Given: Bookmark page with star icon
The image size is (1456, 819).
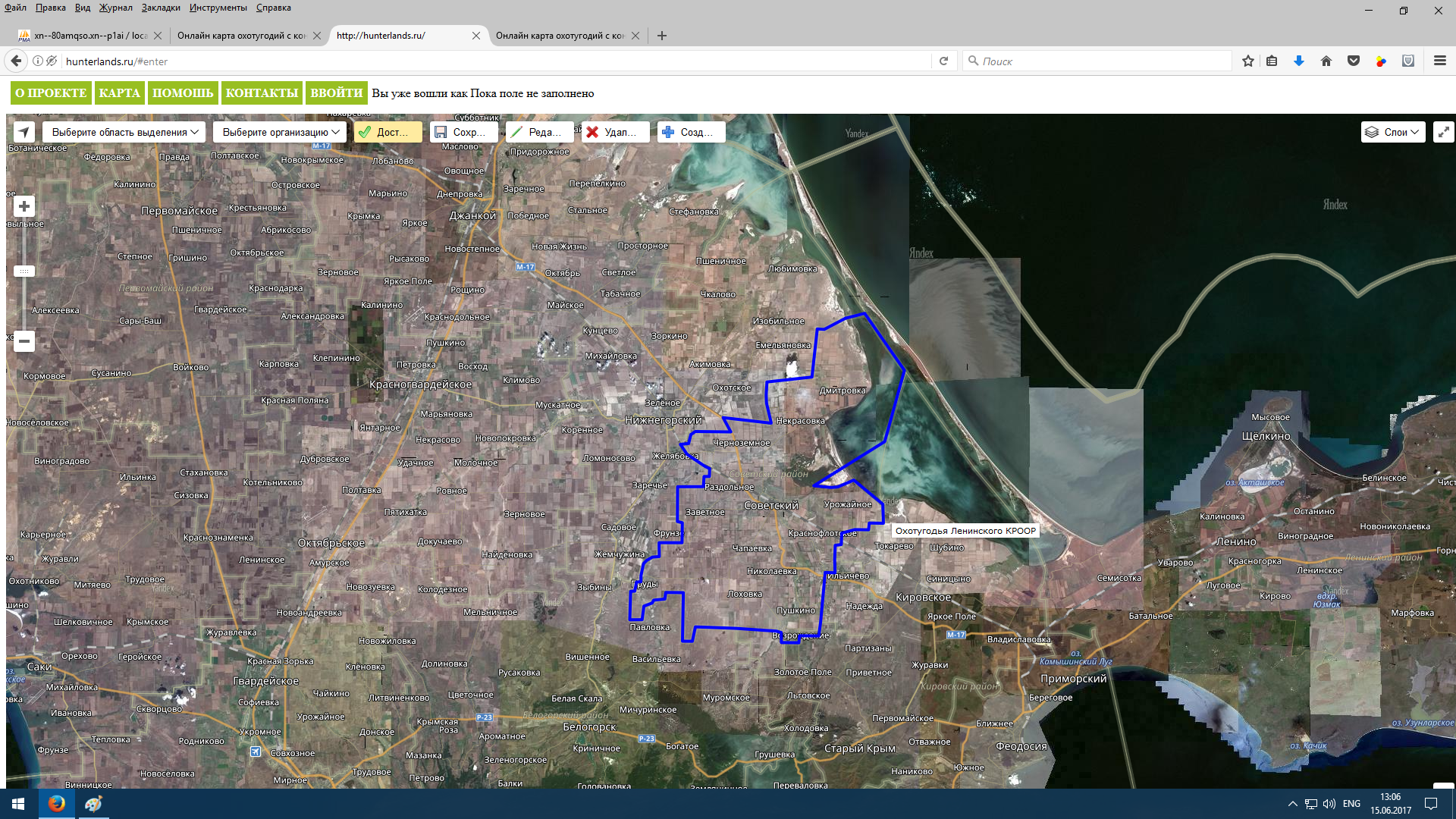Looking at the screenshot, I should point(1247,61).
